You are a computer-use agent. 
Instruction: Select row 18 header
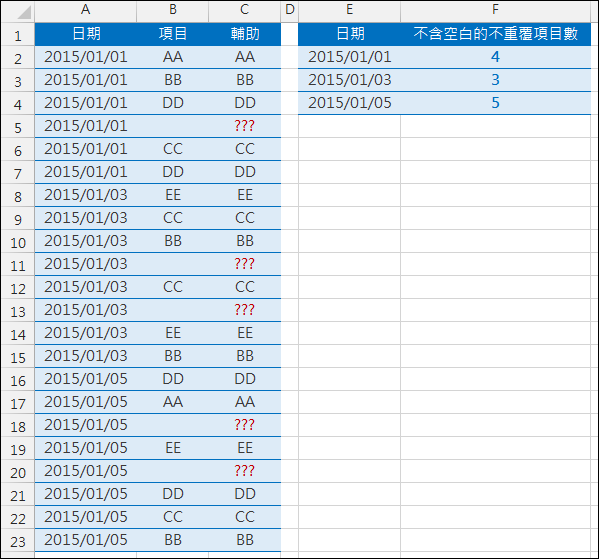click(18, 426)
